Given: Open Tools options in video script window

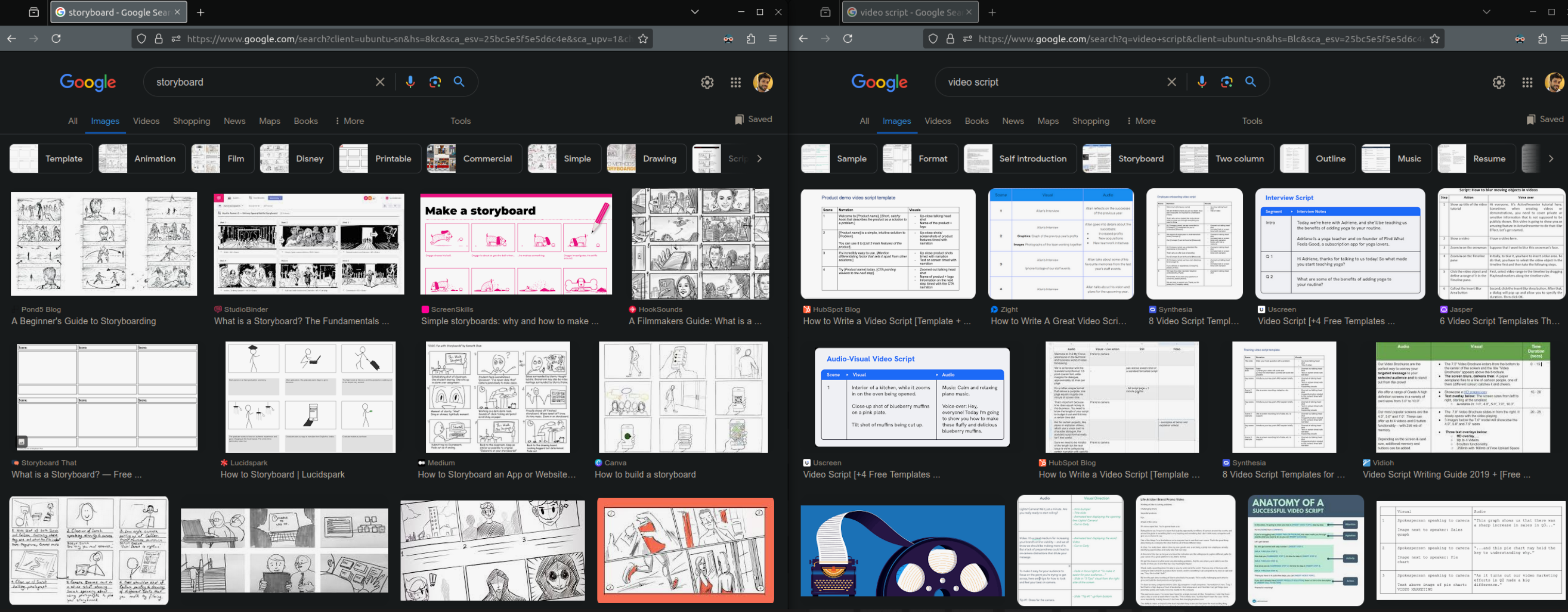Looking at the screenshot, I should pos(1252,121).
